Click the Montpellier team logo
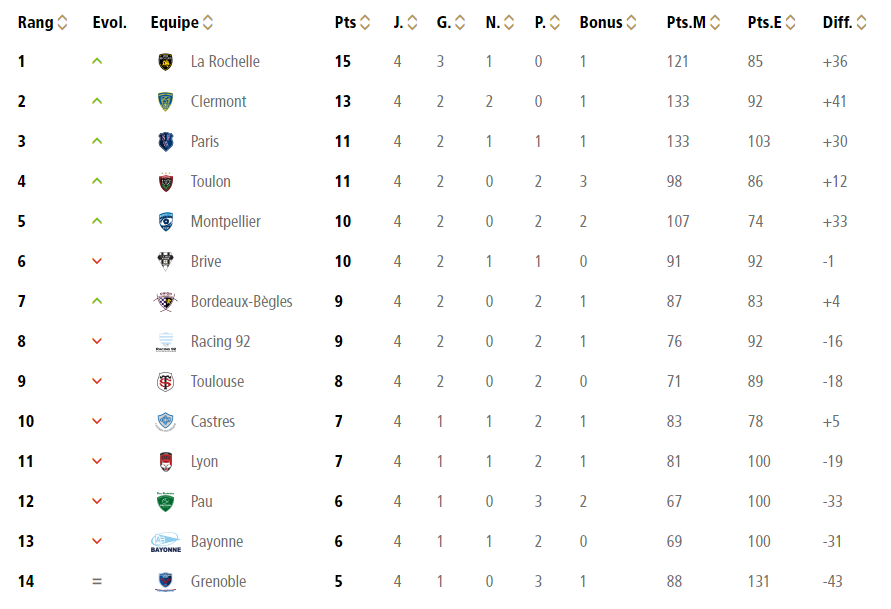This screenshot has width=891, height=609. [x=166, y=222]
